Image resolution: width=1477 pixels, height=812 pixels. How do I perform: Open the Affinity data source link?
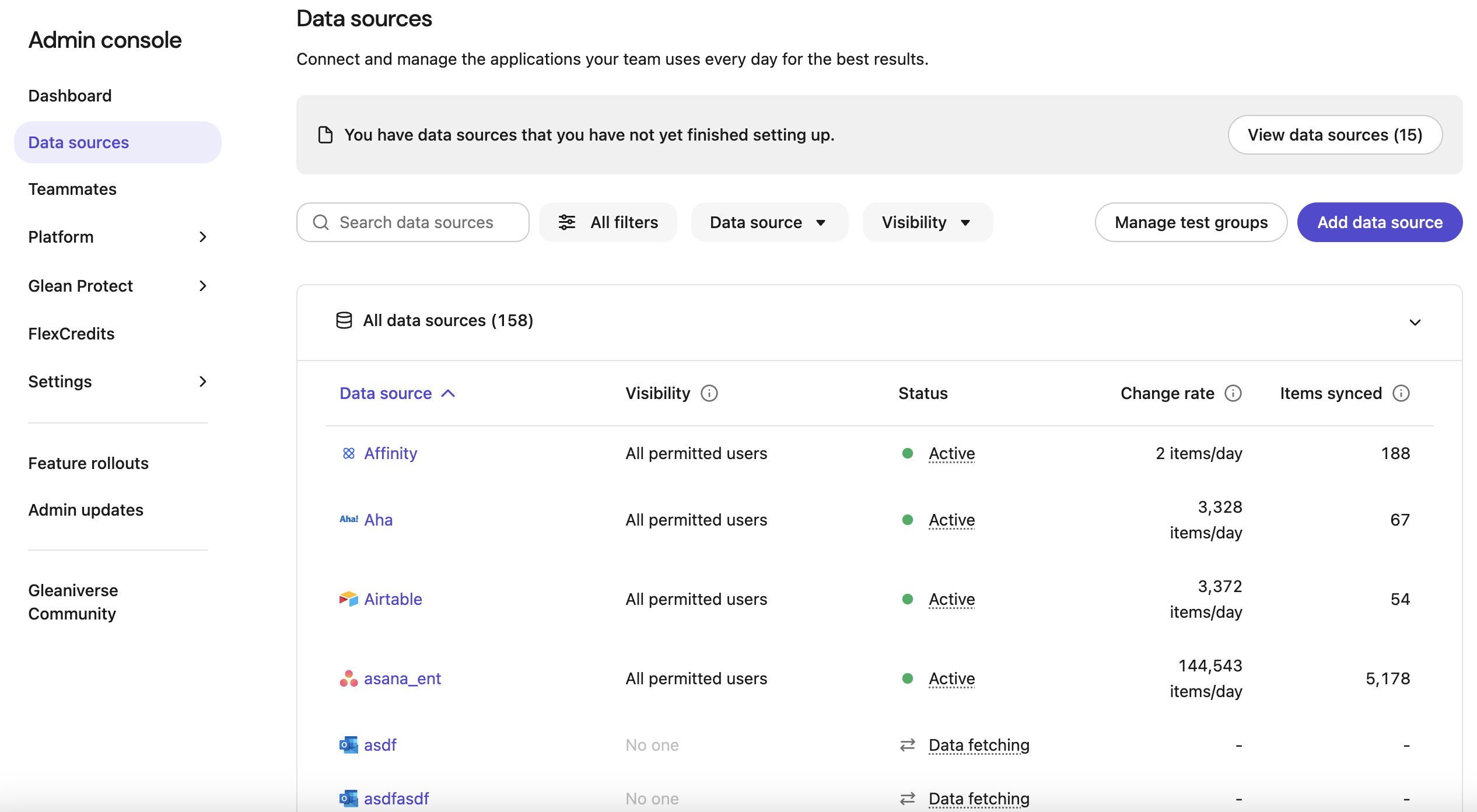point(391,453)
